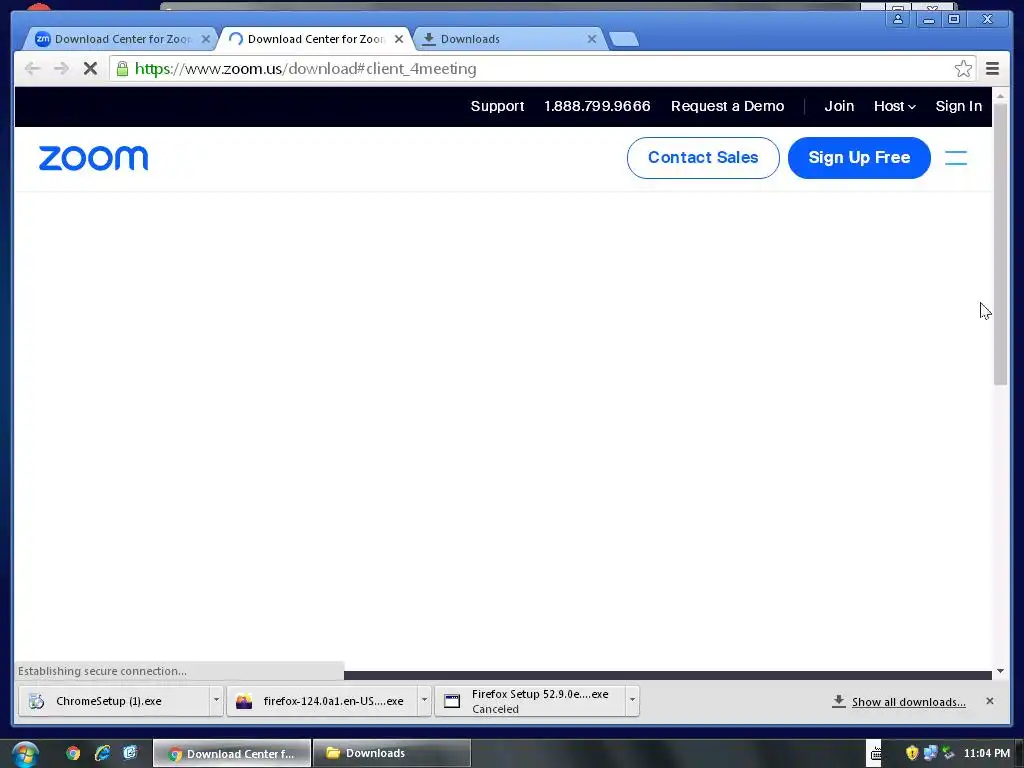Open Chrome user profile icon in title bar
The width and height of the screenshot is (1024, 768).
tap(898, 19)
